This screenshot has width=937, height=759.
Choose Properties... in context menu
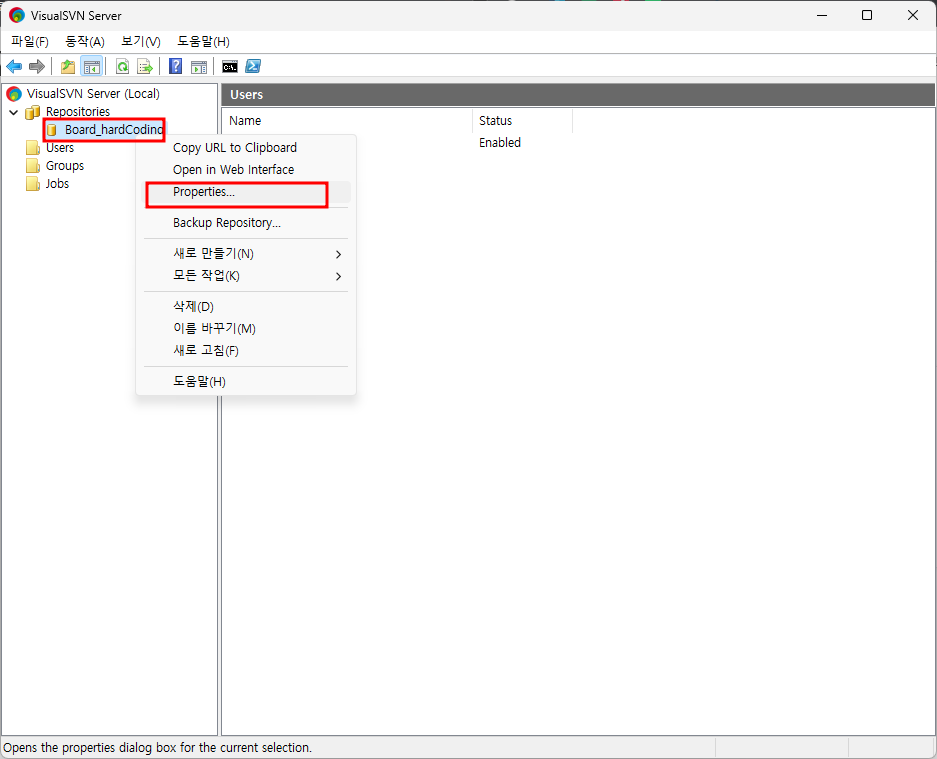(x=246, y=192)
